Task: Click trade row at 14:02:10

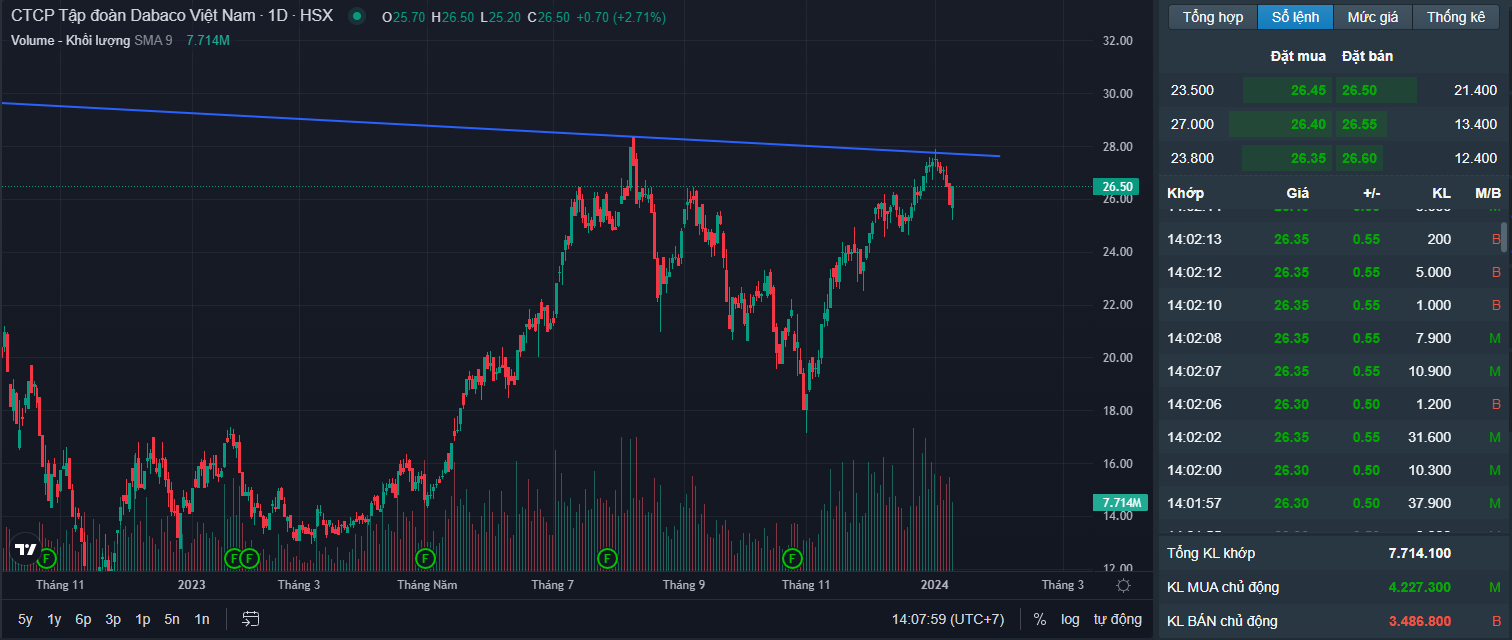Action: click(x=1334, y=305)
